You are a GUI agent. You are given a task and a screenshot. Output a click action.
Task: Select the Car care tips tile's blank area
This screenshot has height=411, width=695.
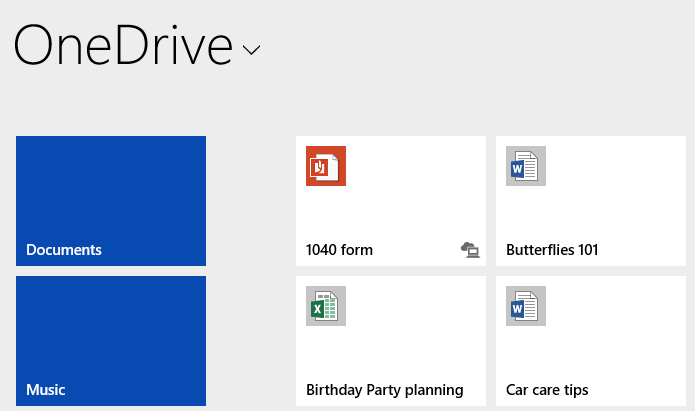click(615, 340)
